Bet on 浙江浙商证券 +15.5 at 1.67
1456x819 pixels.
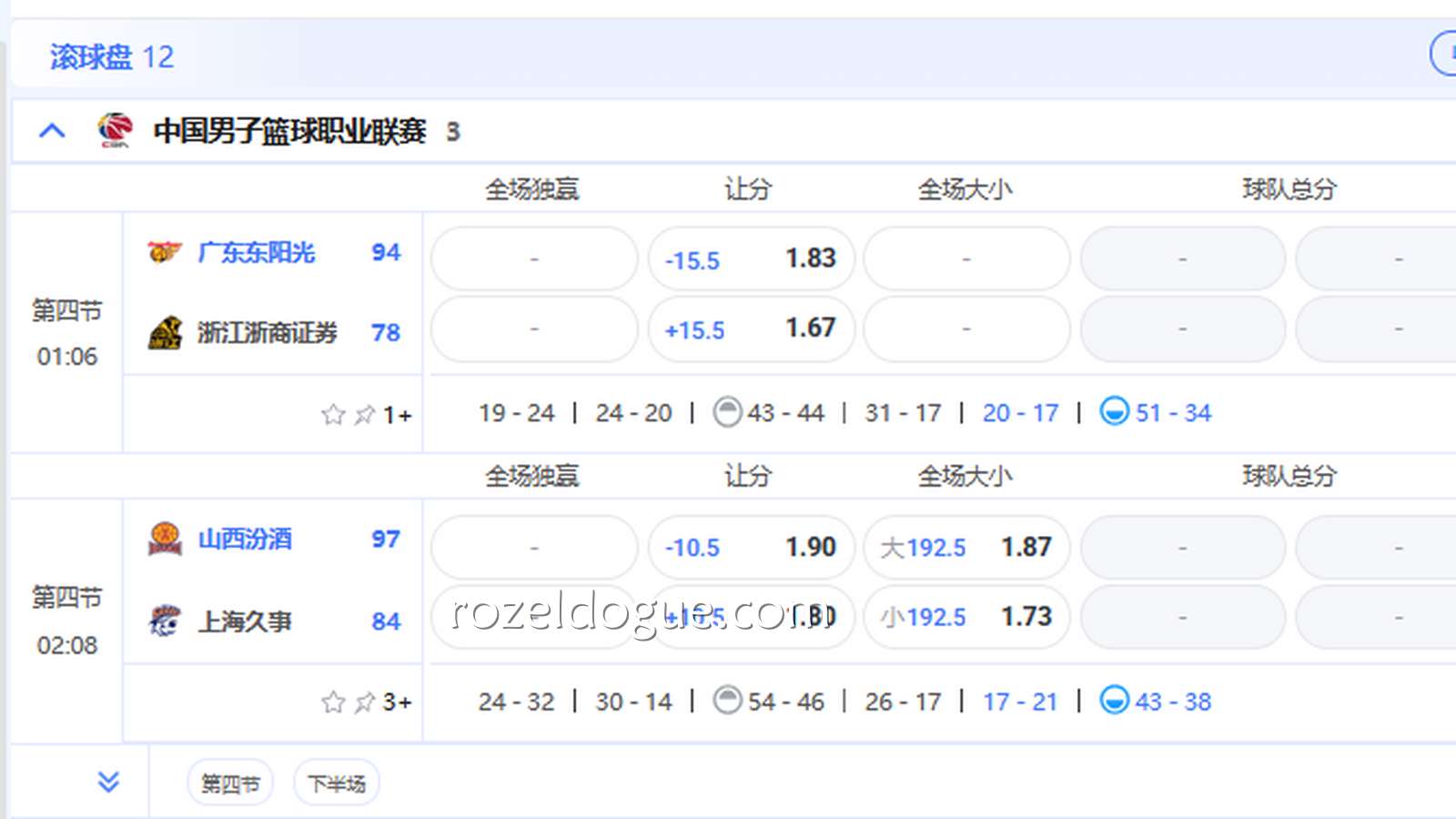751,329
